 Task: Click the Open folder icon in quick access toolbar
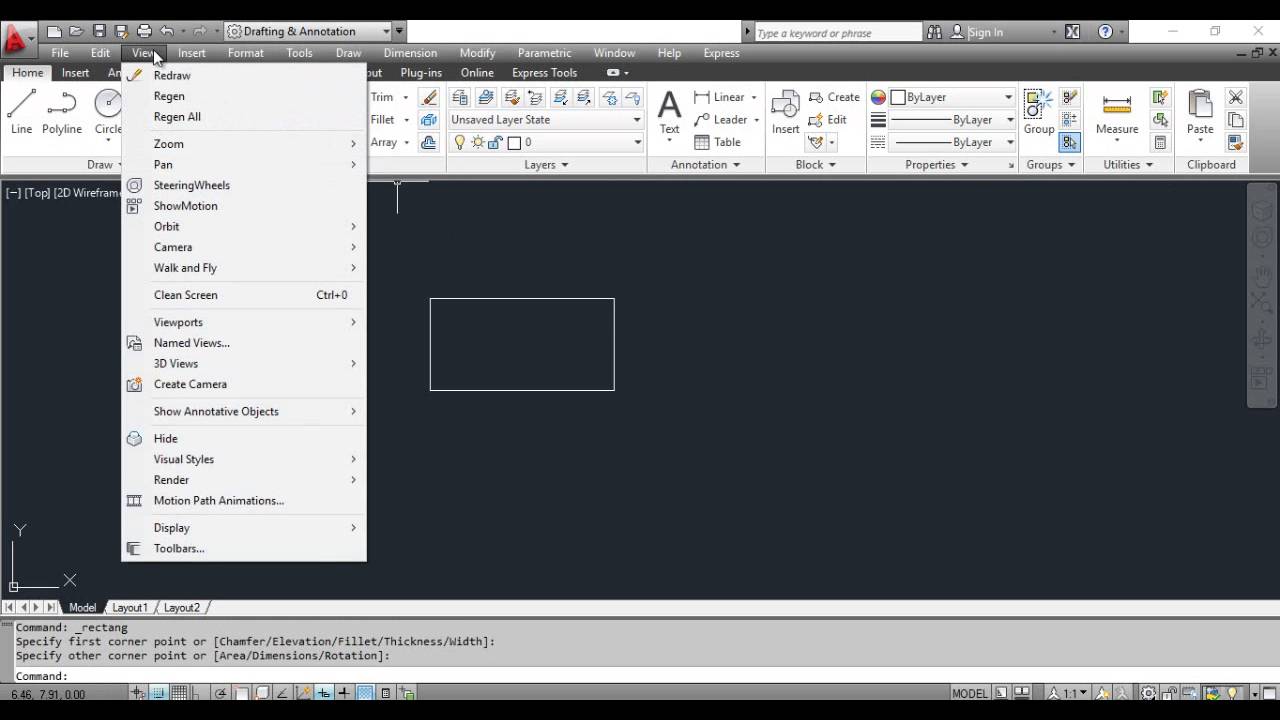point(76,32)
